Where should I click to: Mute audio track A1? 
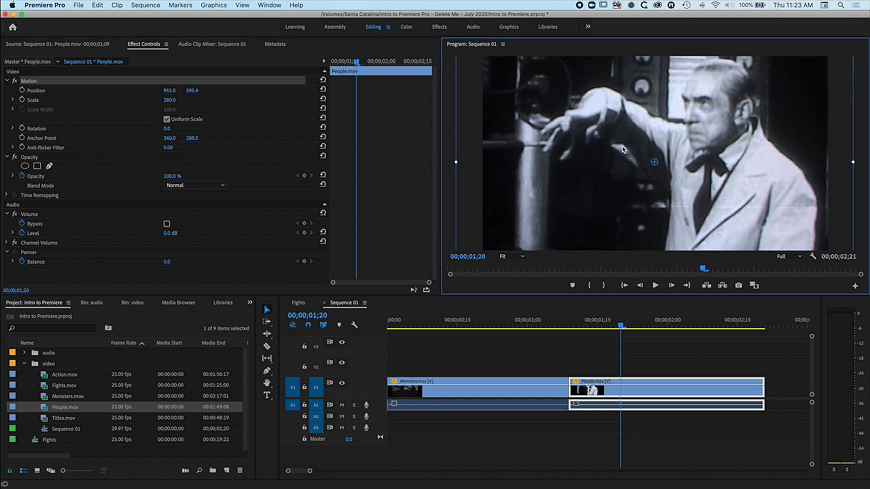coord(342,405)
